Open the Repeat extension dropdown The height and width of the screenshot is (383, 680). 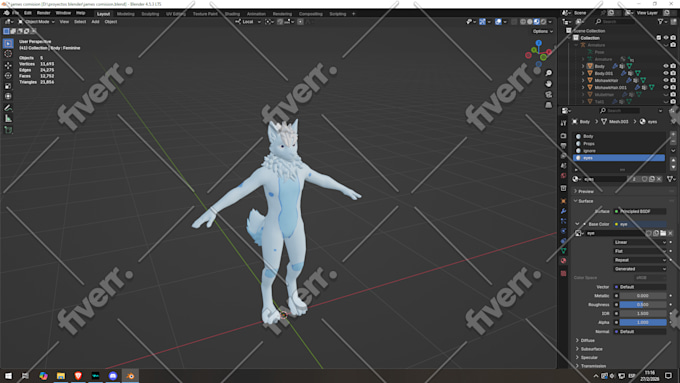(640, 260)
